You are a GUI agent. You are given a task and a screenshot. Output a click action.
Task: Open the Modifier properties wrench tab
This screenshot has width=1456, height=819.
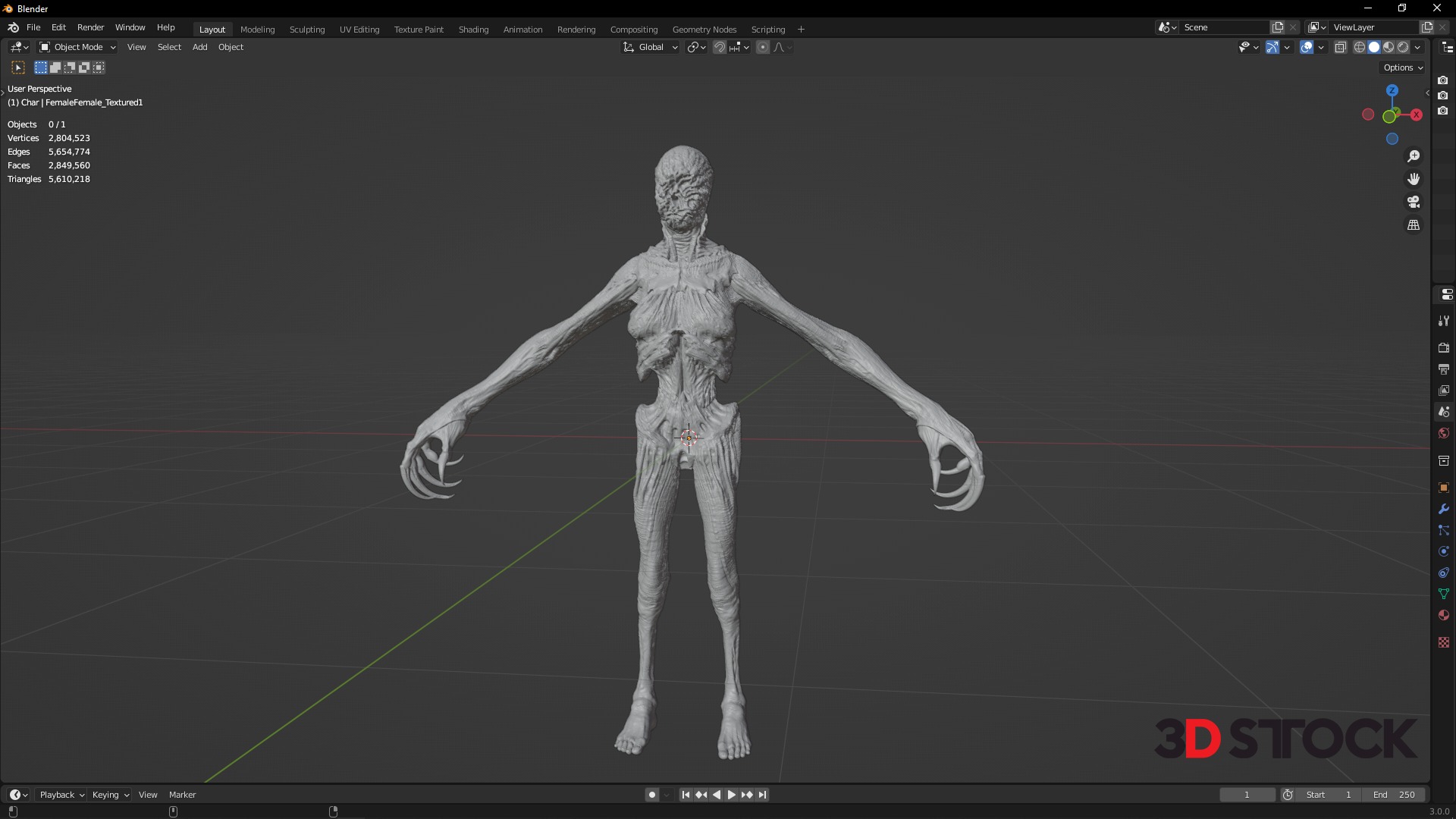[1443, 509]
